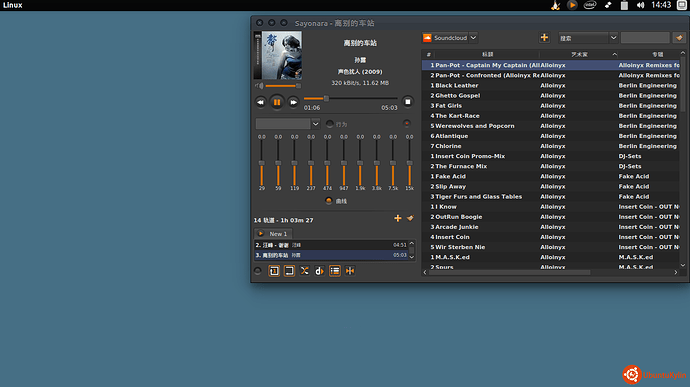Toggle dynamic playback mode

pos(319,271)
